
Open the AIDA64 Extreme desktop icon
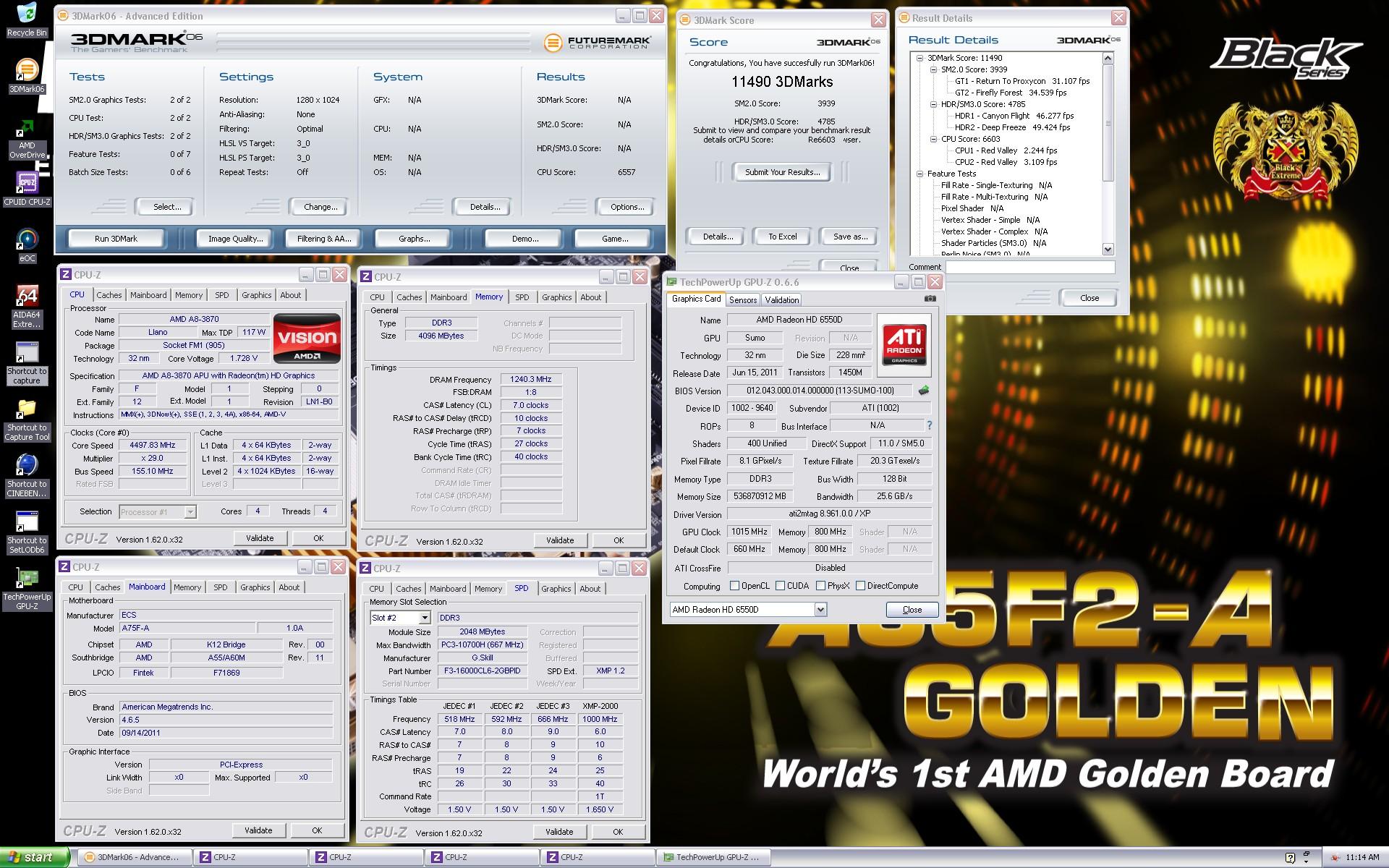[27, 307]
